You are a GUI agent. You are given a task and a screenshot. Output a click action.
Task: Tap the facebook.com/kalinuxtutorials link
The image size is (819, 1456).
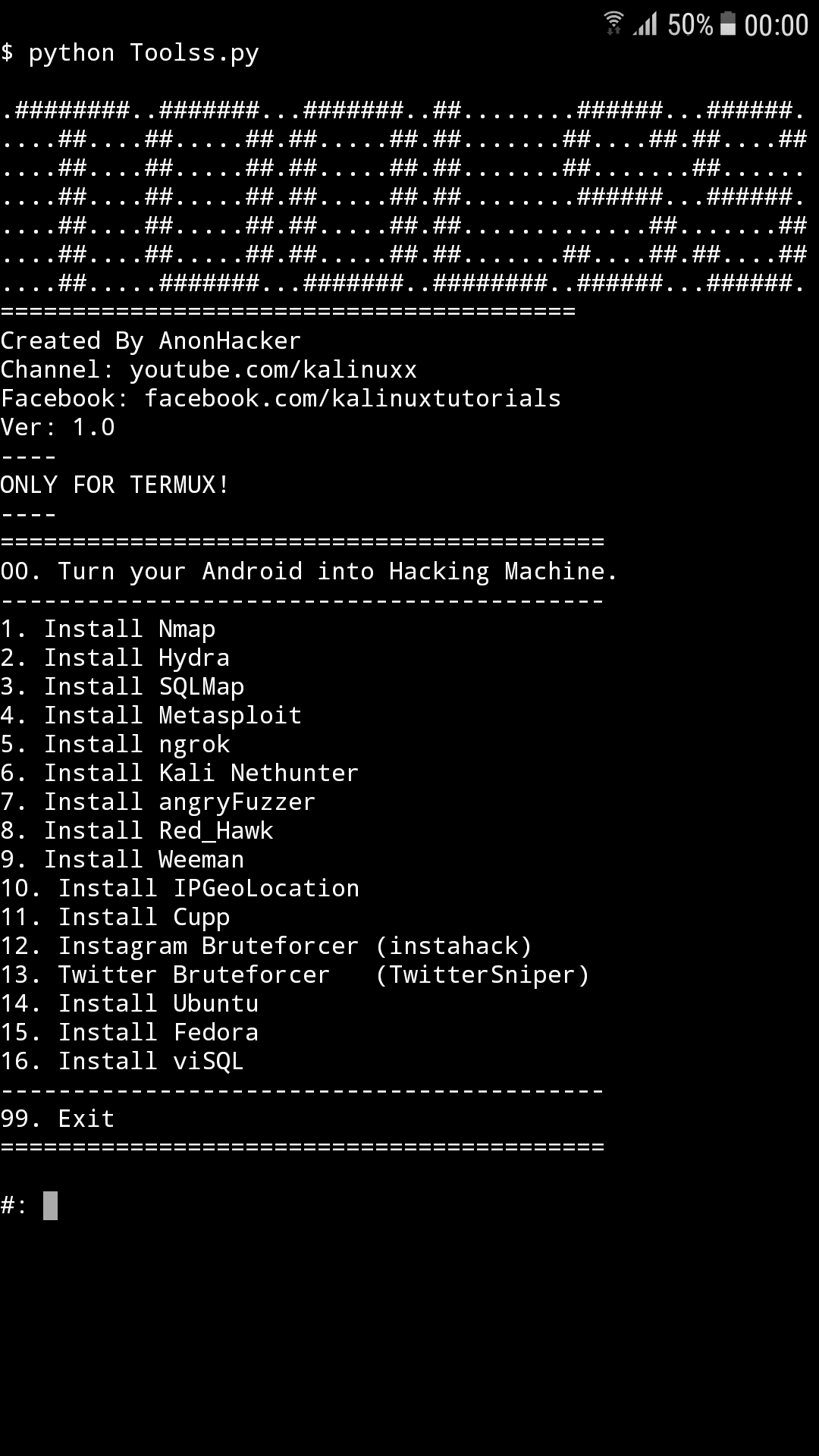coord(353,398)
